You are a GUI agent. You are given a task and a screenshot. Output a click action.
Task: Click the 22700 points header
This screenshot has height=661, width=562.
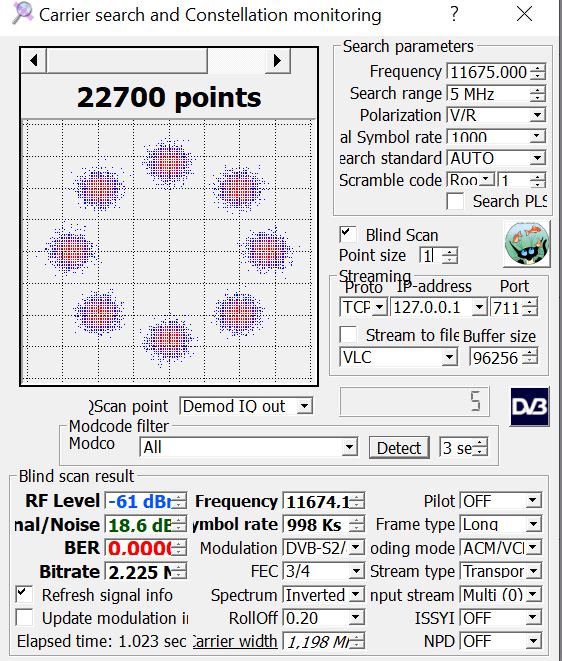point(169,97)
